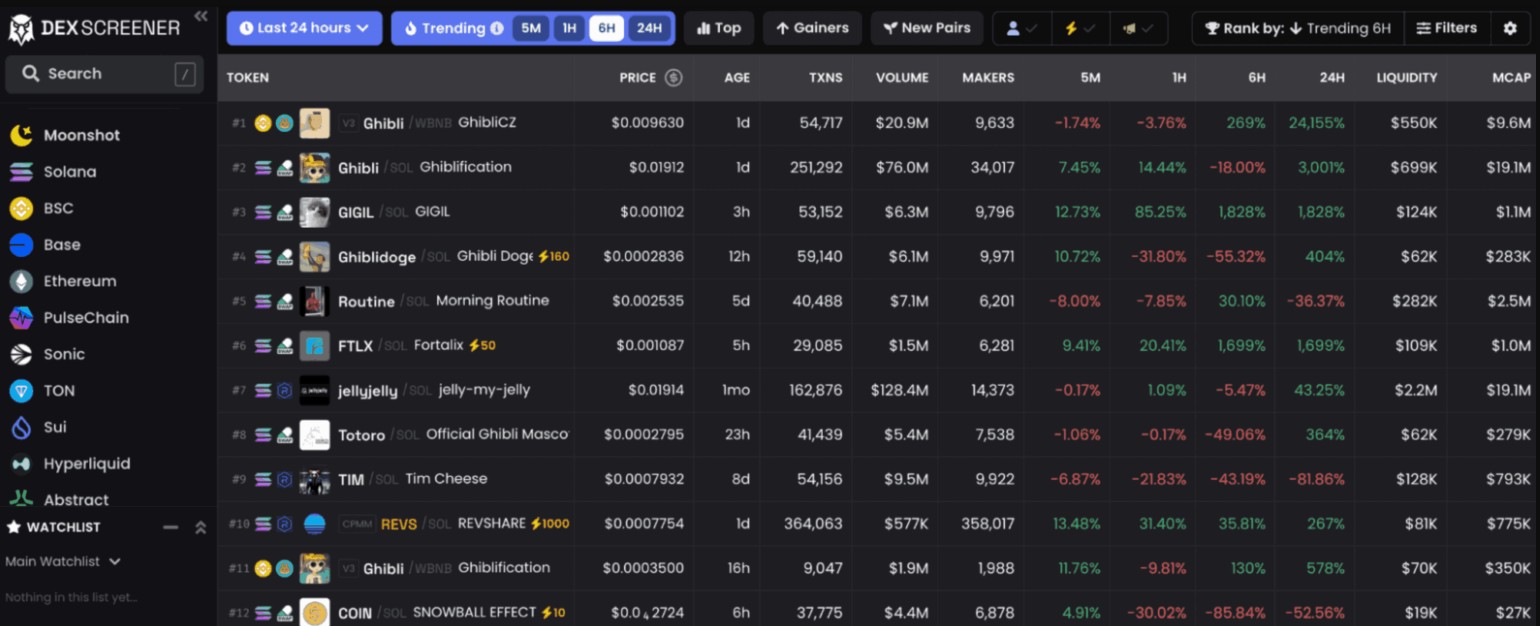Click the Hyperliquid chain icon
The width and height of the screenshot is (1540, 626).
click(x=21, y=464)
